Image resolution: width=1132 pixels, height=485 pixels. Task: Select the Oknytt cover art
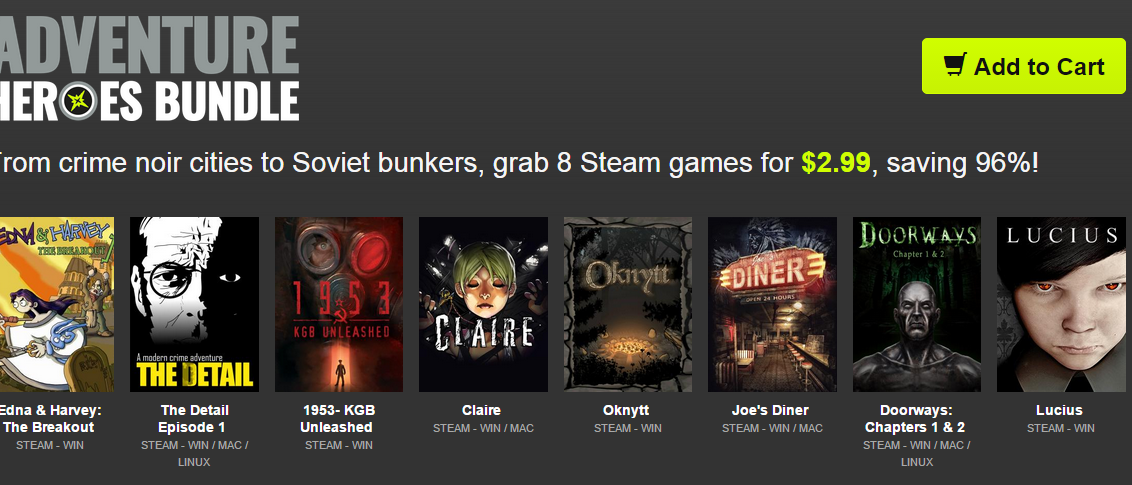pos(627,305)
